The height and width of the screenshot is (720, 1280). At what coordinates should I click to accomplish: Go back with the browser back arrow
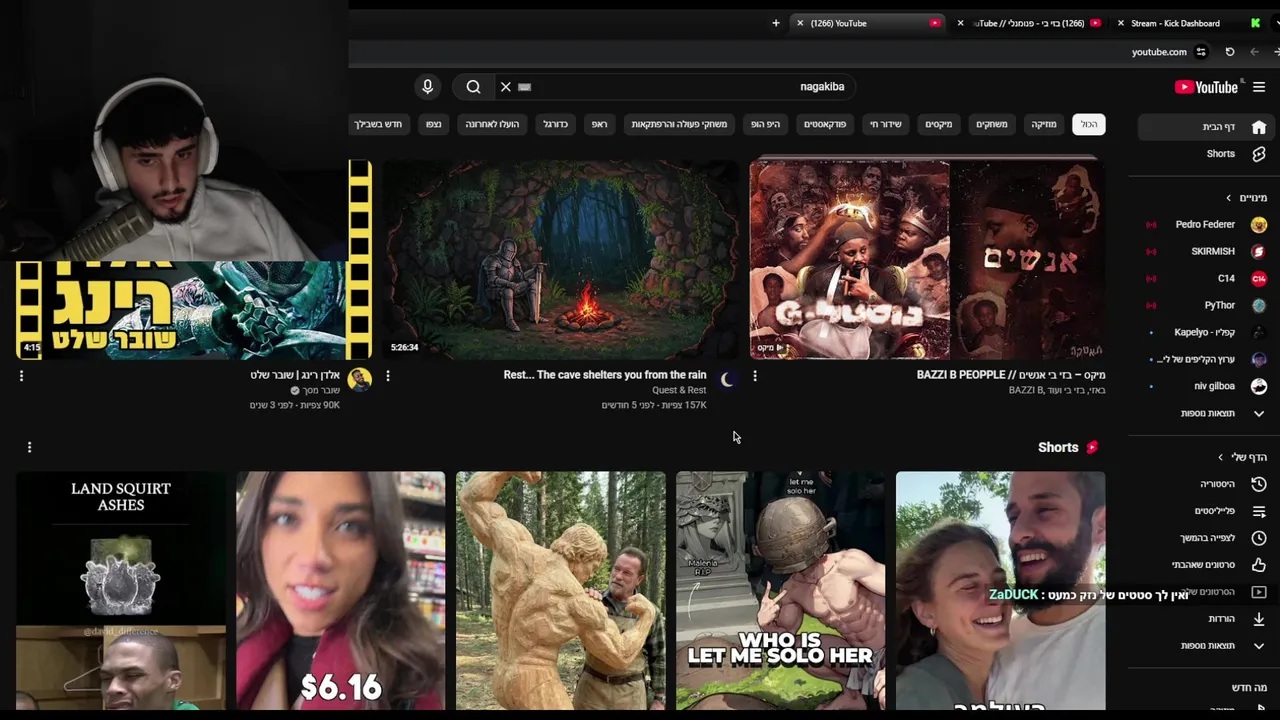click(1254, 52)
